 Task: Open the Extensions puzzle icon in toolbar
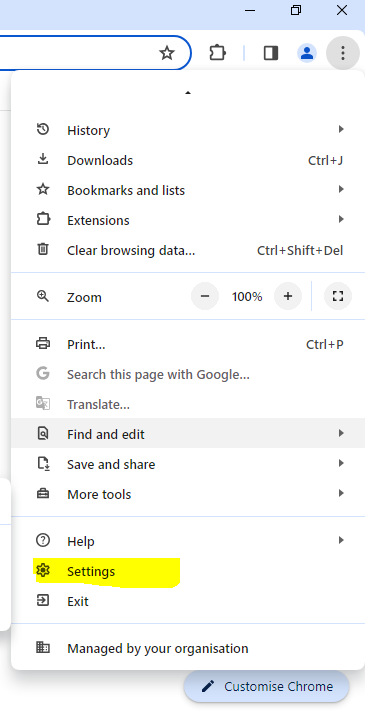pyautogui.click(x=217, y=53)
